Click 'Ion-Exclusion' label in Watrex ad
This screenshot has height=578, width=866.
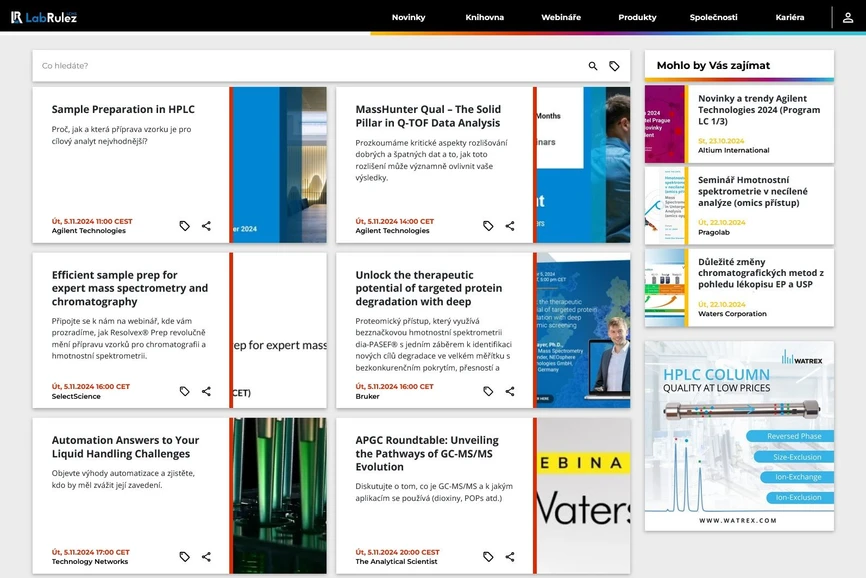798,497
